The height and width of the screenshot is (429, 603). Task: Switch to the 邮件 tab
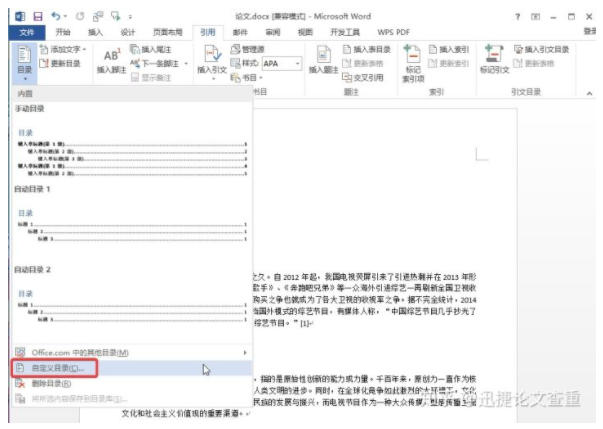coord(240,32)
